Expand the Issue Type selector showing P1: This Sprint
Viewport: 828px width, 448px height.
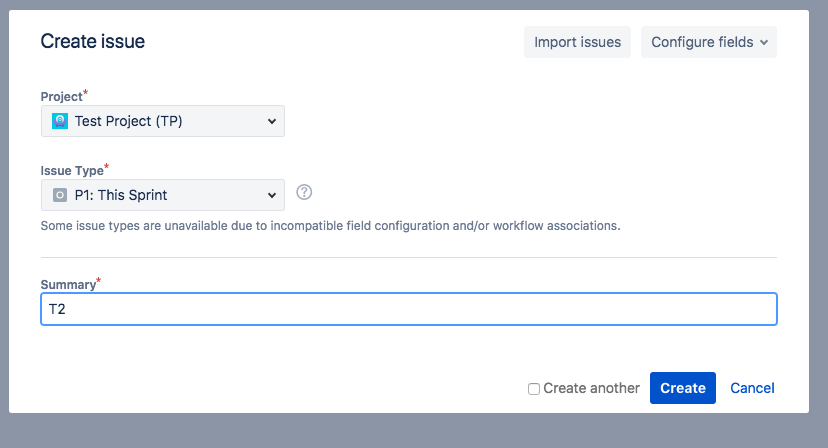tap(163, 195)
